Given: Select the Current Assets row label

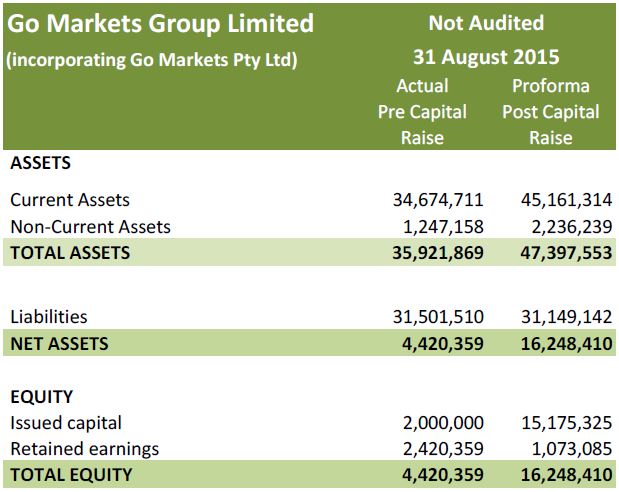Looking at the screenshot, I should pos(69,200).
